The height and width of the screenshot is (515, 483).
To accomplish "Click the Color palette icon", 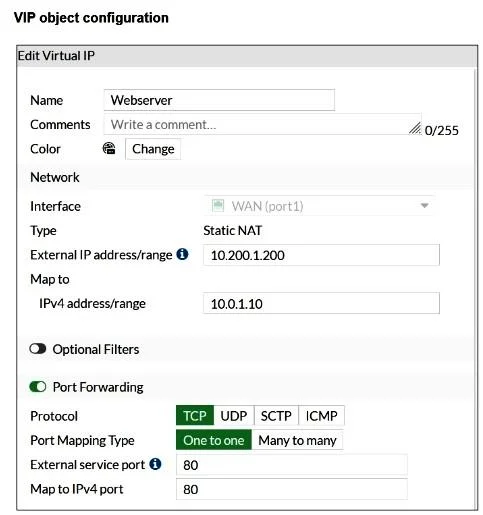I will [109, 148].
